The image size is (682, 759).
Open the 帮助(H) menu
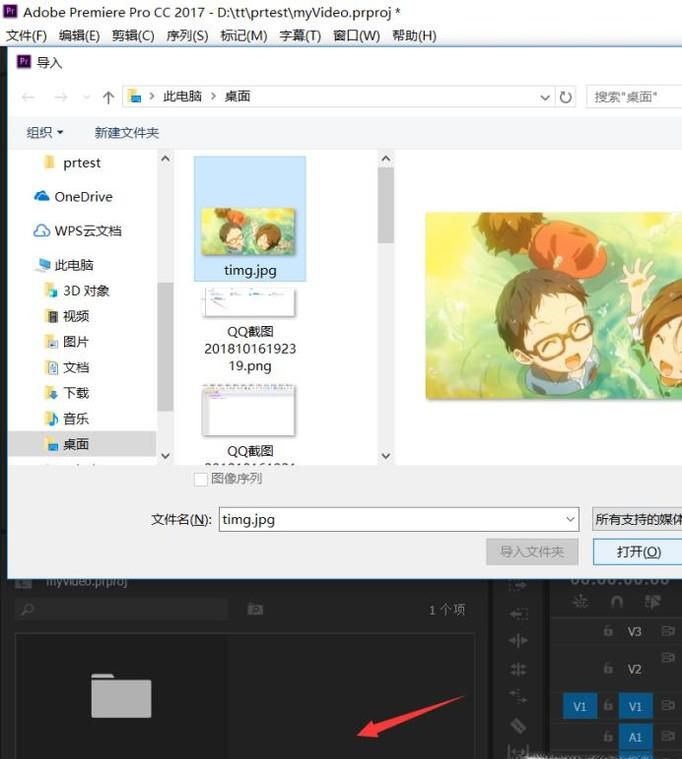click(x=414, y=36)
